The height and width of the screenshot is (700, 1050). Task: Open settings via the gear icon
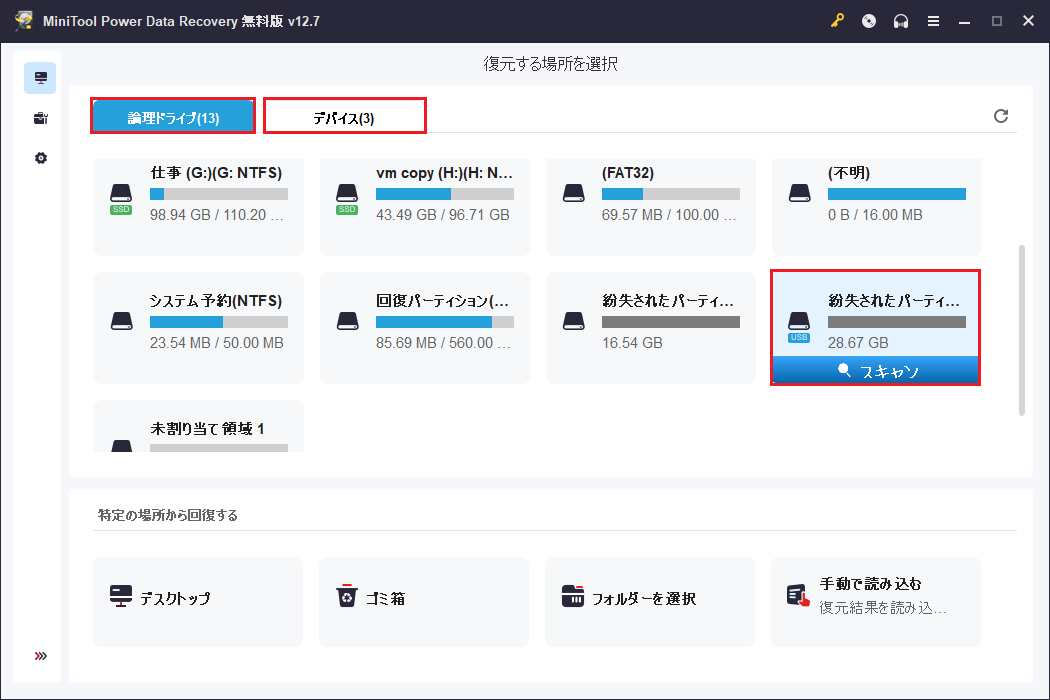tap(39, 157)
